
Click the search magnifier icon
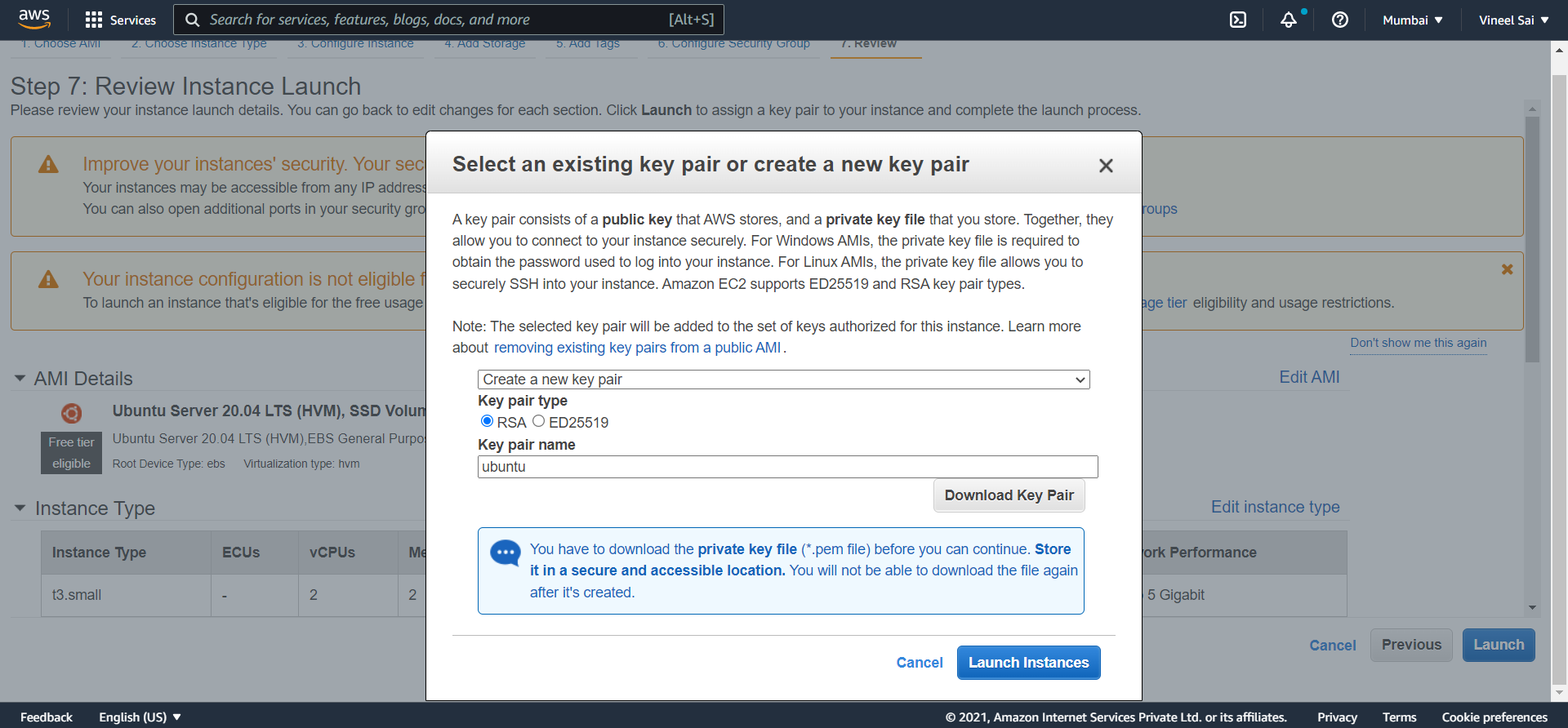click(191, 19)
